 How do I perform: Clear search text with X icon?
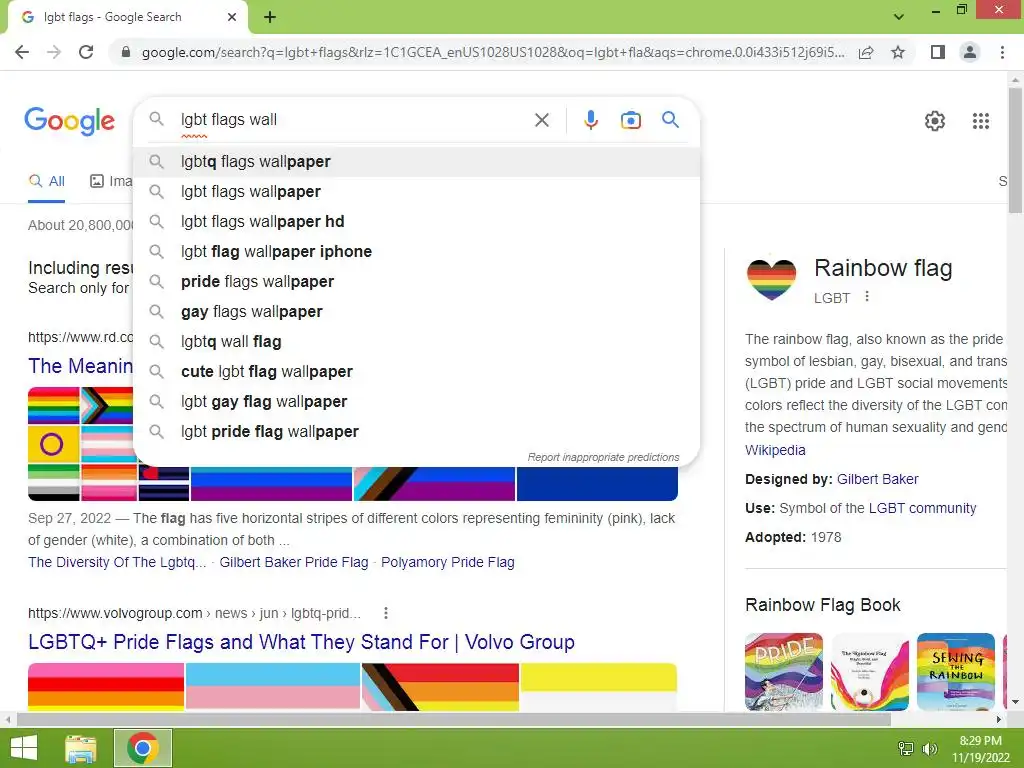click(542, 120)
